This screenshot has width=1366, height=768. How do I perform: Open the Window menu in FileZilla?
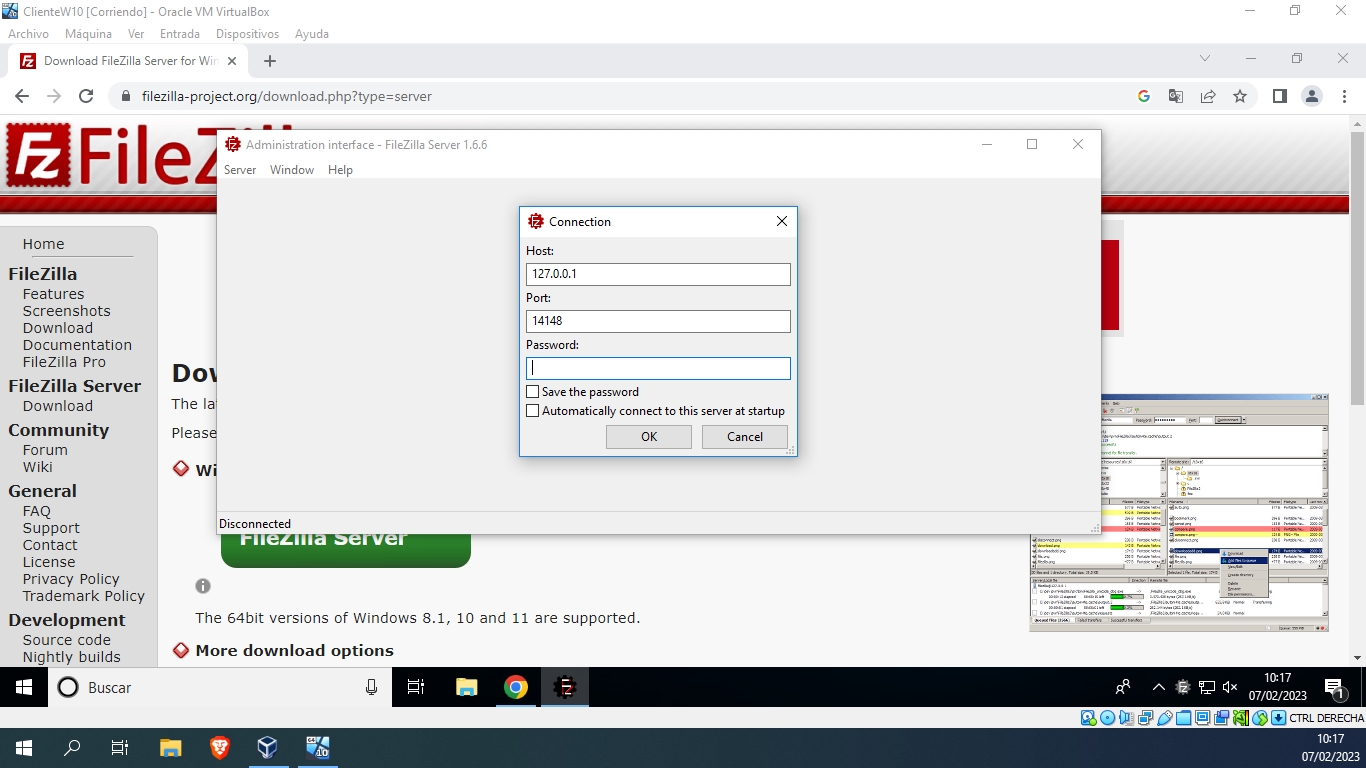click(x=292, y=170)
